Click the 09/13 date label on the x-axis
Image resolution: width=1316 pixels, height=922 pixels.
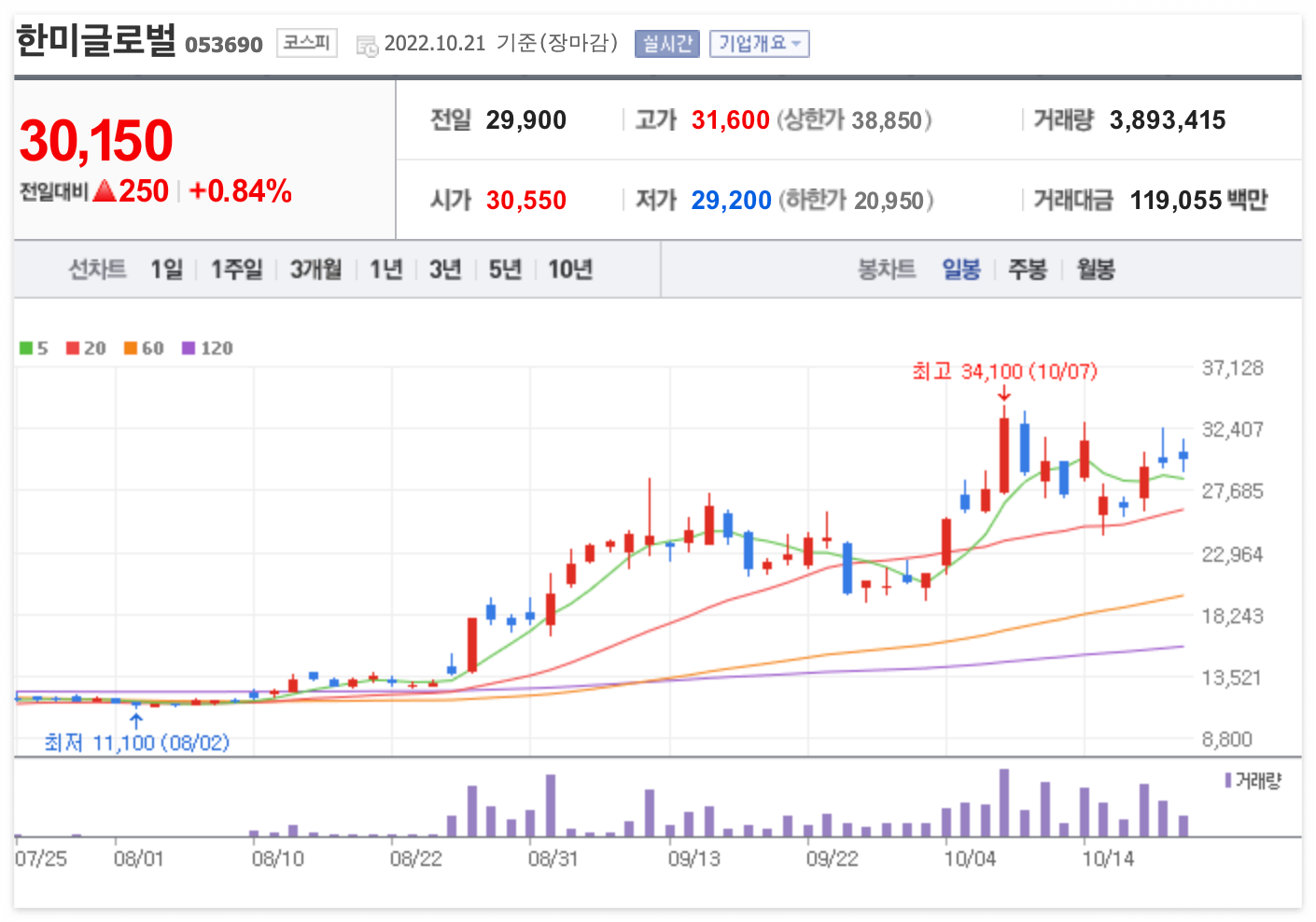click(694, 859)
